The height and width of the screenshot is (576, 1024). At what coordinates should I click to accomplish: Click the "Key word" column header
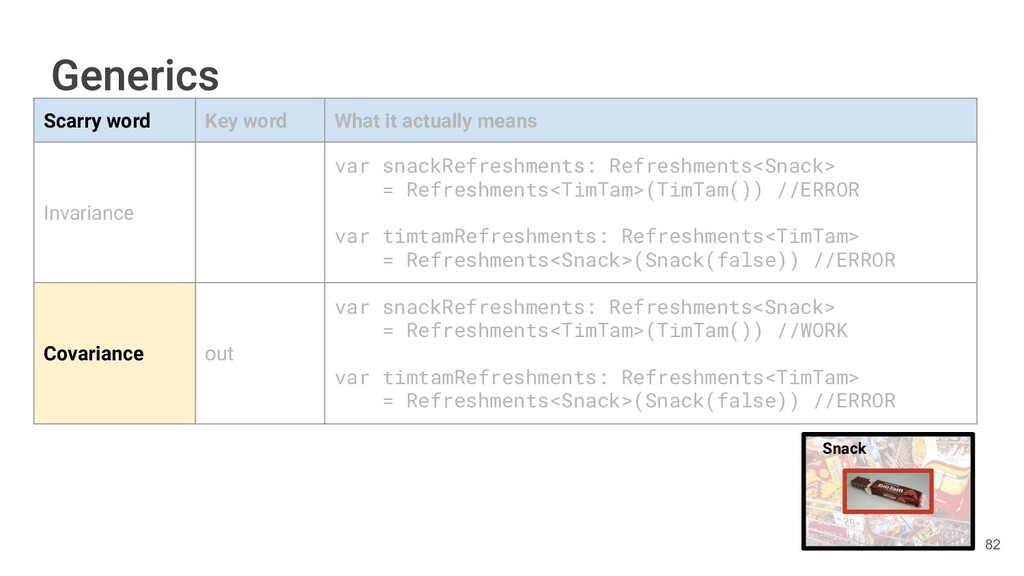coord(245,121)
